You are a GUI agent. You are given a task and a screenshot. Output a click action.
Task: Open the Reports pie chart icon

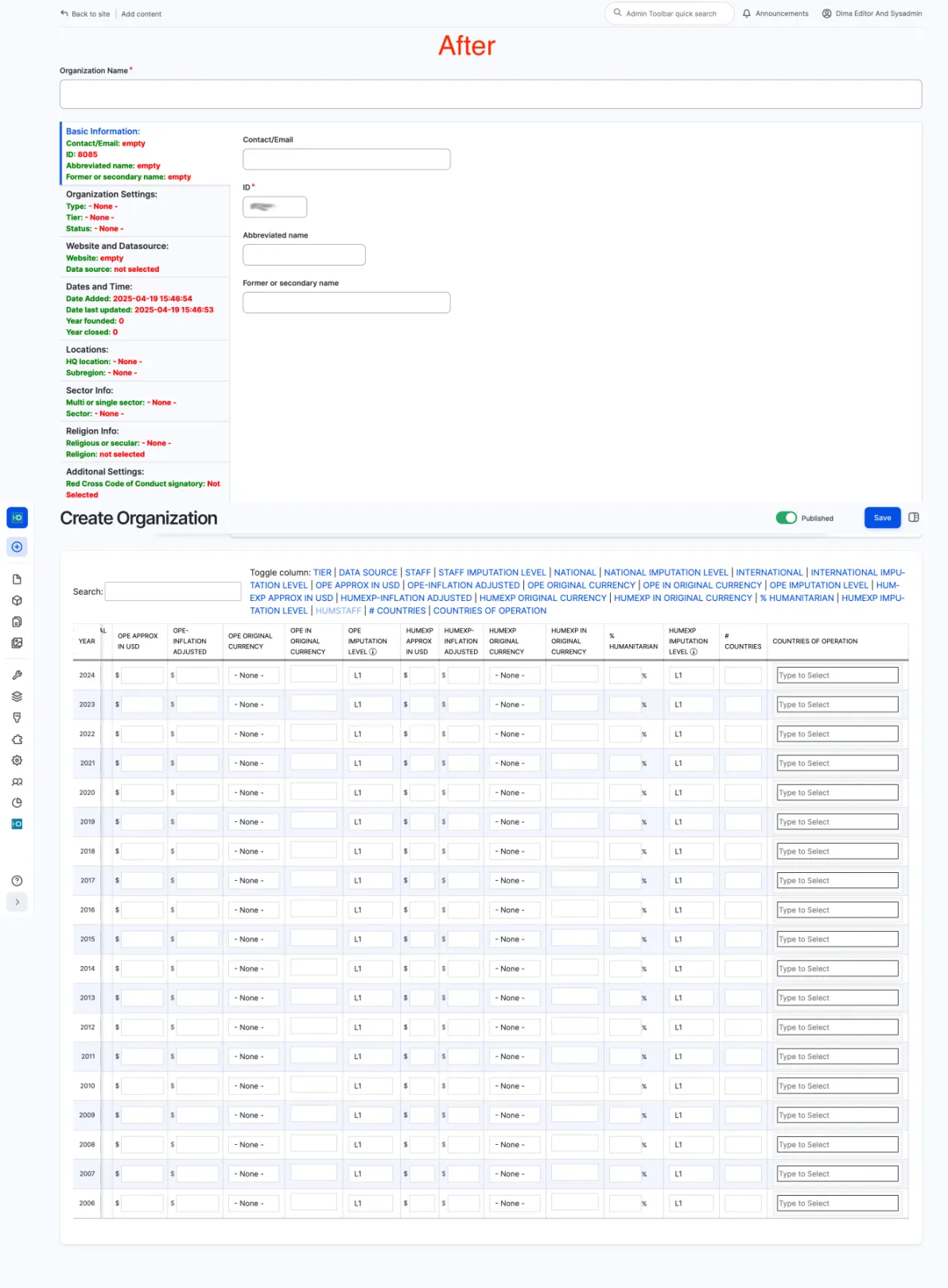(17, 803)
